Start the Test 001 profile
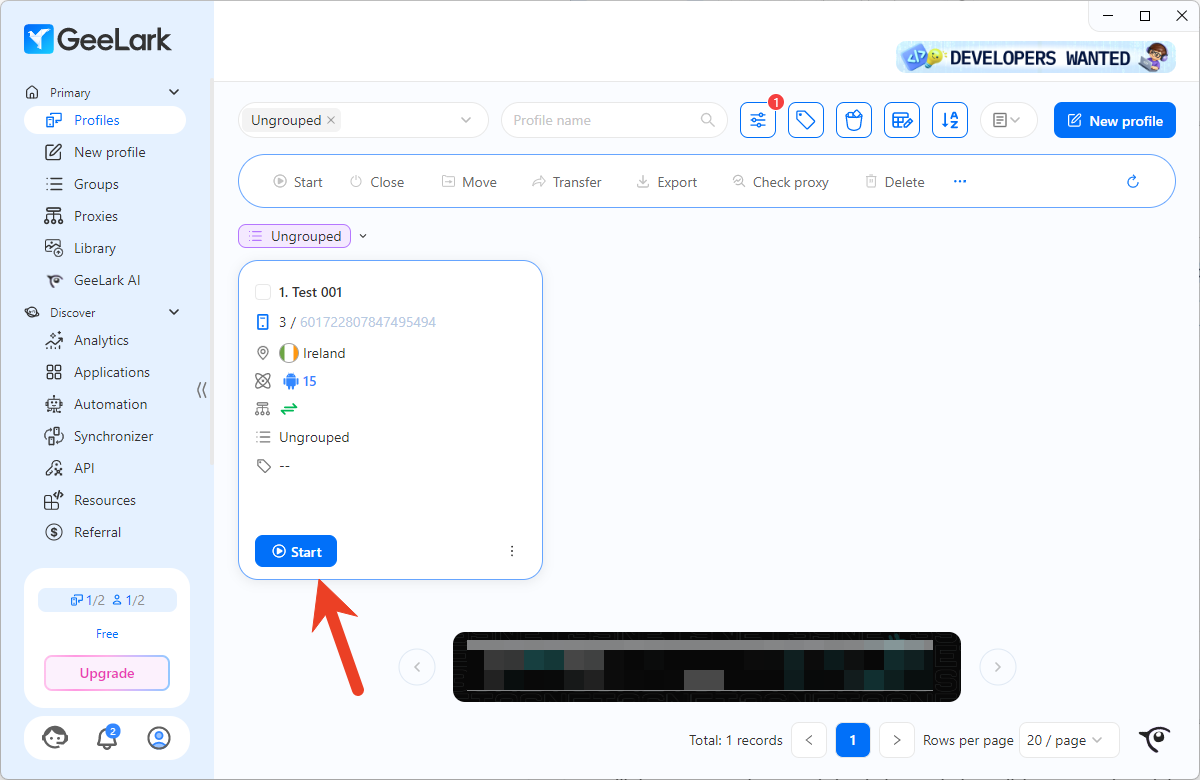This screenshot has height=780, width=1200. pos(296,551)
